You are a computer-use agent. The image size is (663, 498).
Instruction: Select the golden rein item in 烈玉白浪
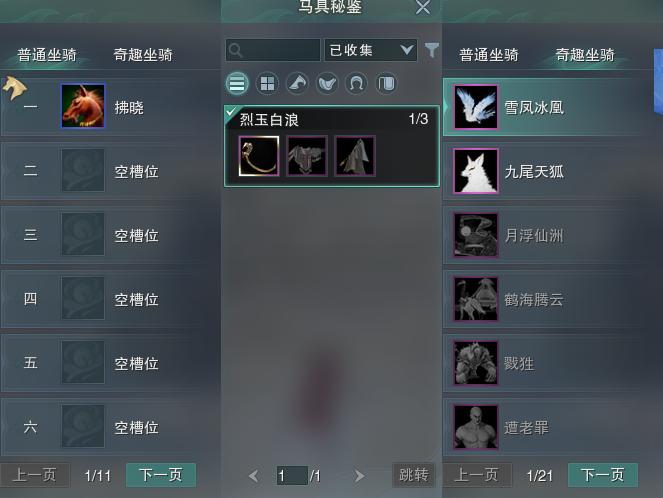coord(259,156)
